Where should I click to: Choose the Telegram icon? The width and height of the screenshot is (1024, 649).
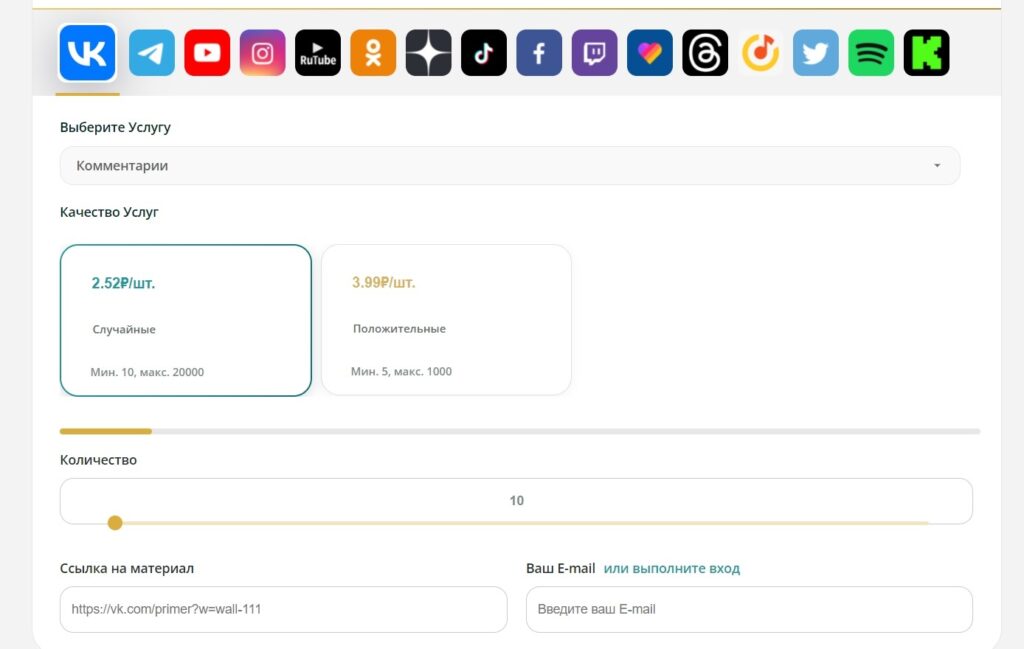[152, 53]
